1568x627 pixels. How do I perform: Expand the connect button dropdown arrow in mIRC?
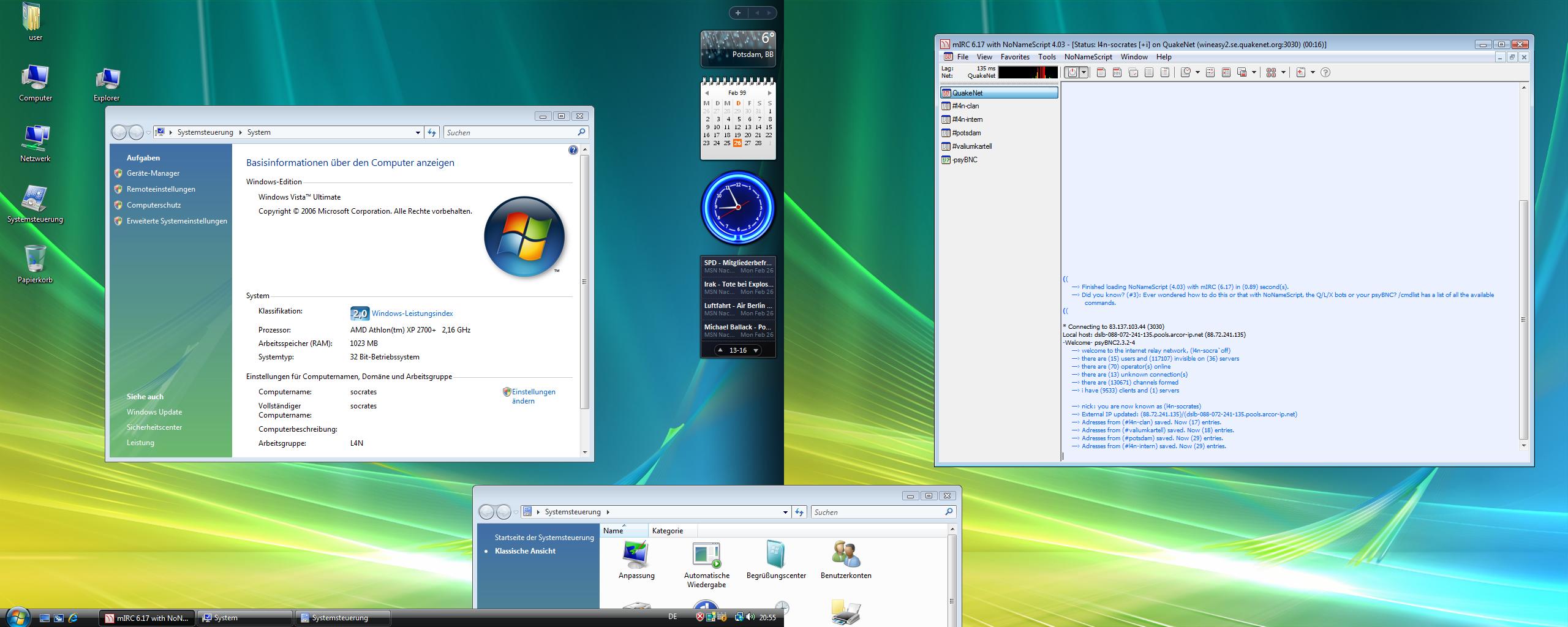coord(1084,72)
